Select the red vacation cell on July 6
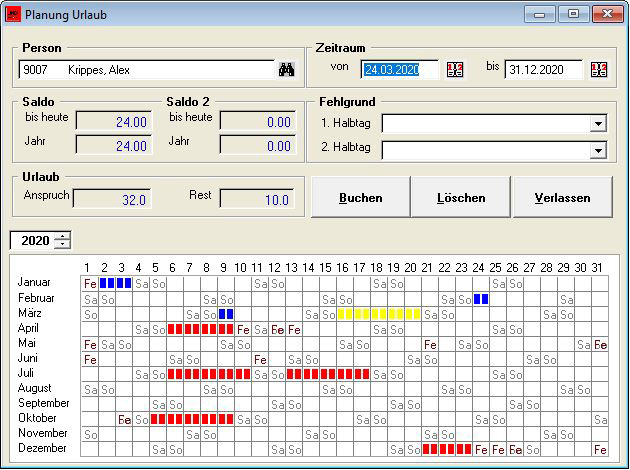Image resolution: width=630 pixels, height=470 pixels. (174, 374)
